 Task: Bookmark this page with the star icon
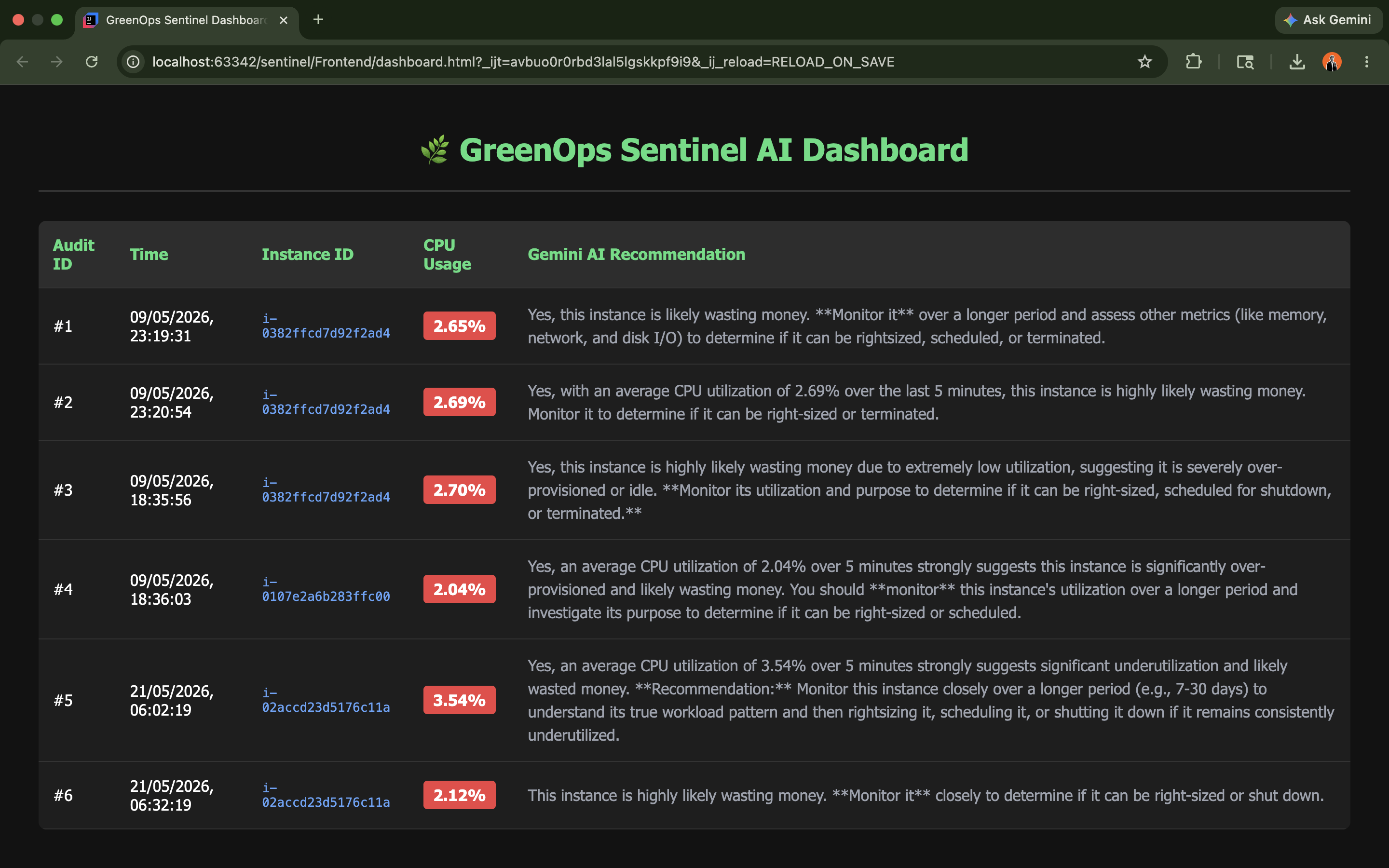(x=1144, y=61)
